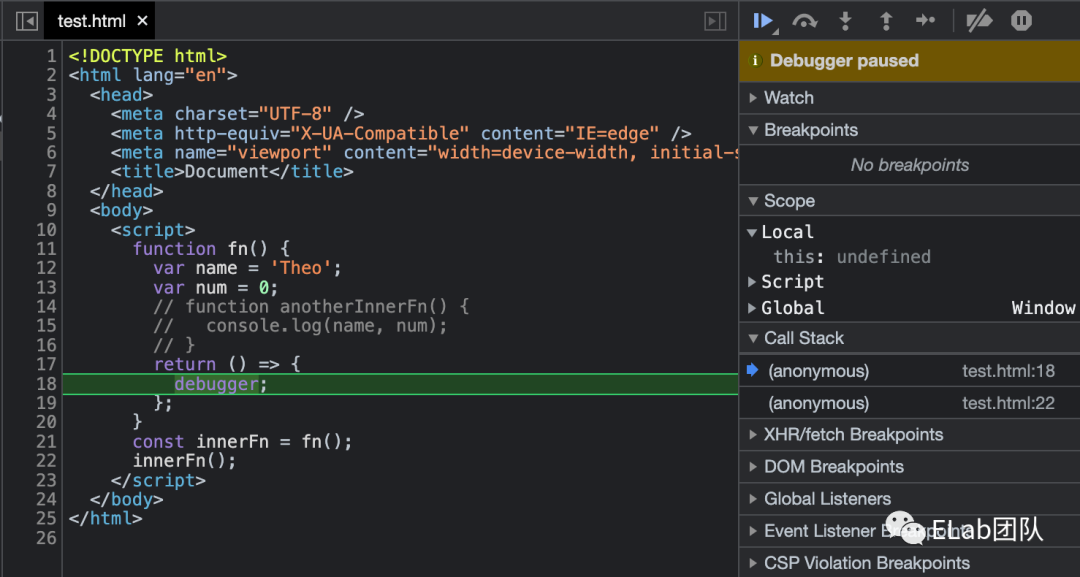This screenshot has height=577, width=1080.
Task: Click 'this: undefined' in Local scope
Action: [851, 257]
